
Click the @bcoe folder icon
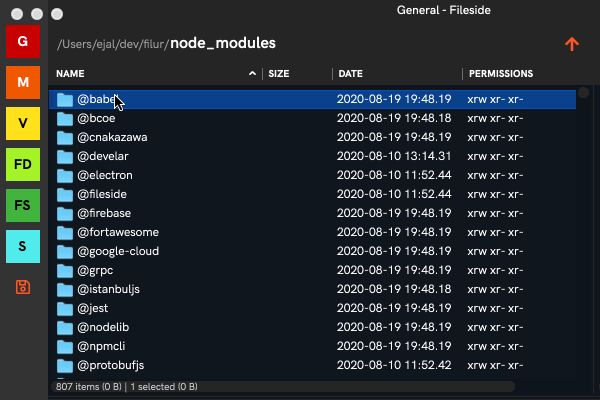click(x=65, y=119)
